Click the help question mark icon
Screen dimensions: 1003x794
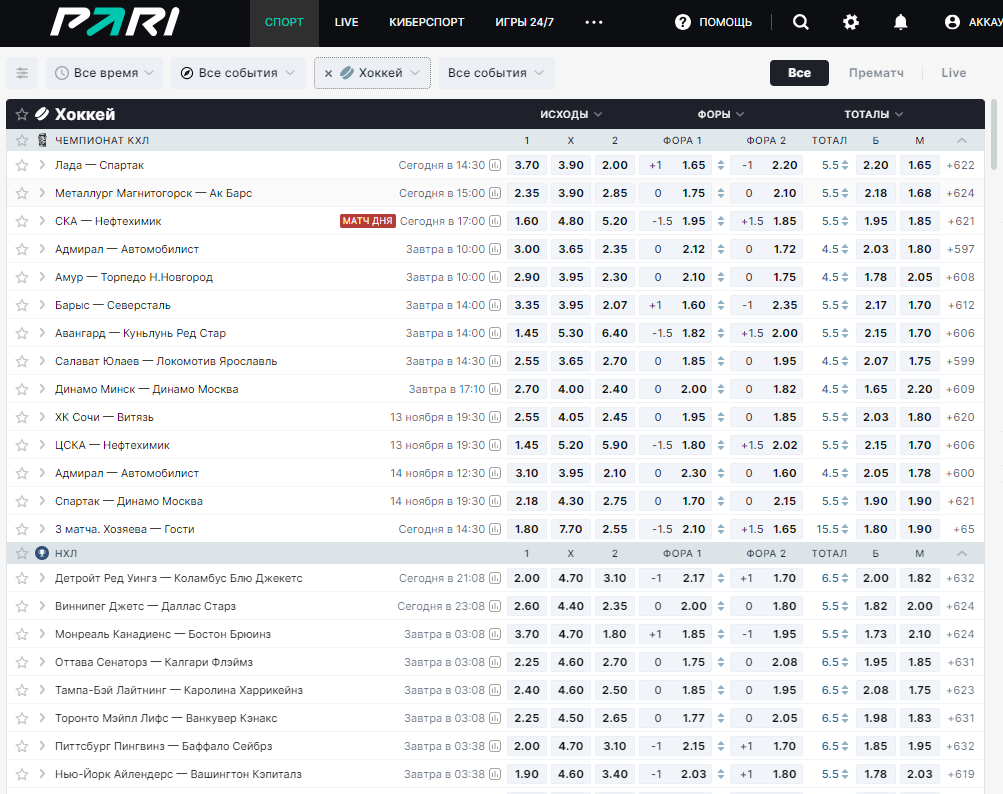683,22
